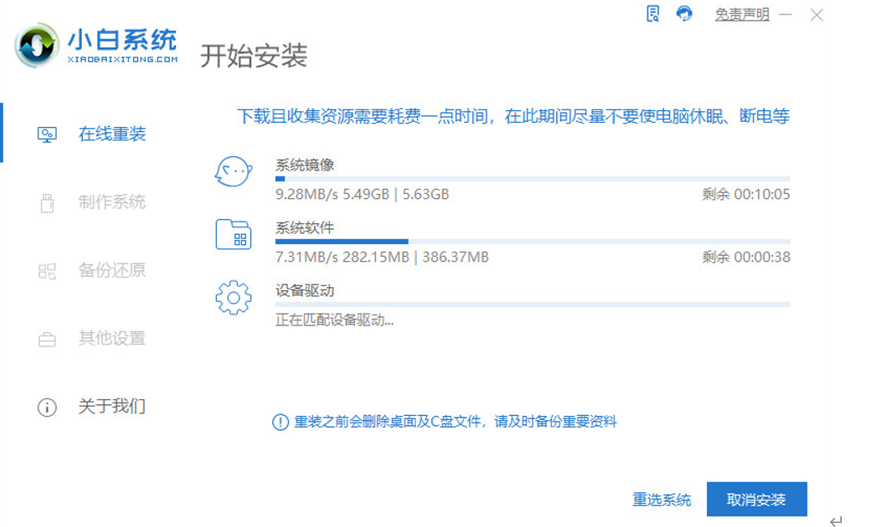Click the 系统软件 folder icon
The image size is (870, 527).
(x=234, y=234)
